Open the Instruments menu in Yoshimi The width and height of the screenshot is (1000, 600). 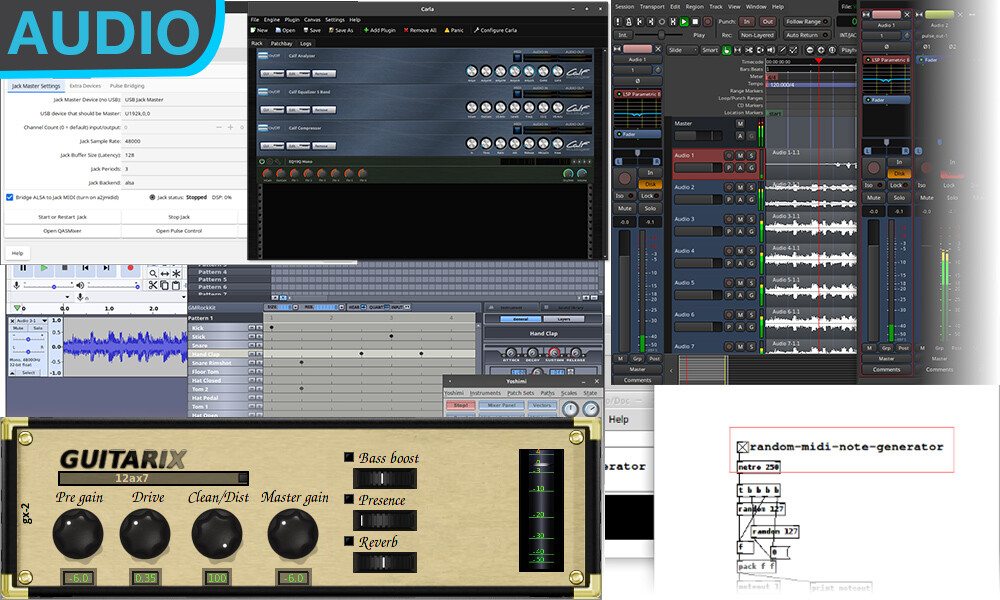(487, 392)
